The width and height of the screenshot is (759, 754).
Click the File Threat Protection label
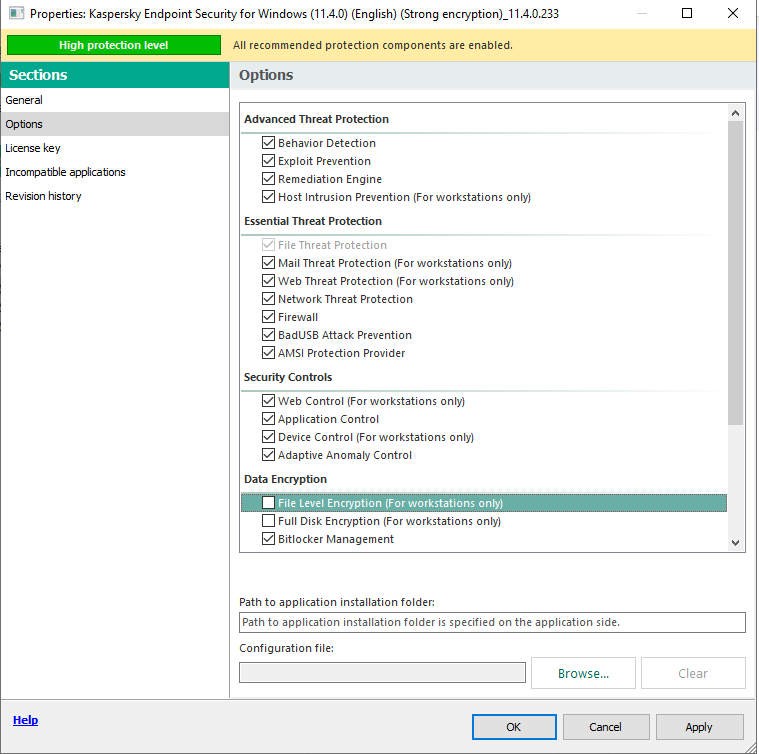coord(333,245)
